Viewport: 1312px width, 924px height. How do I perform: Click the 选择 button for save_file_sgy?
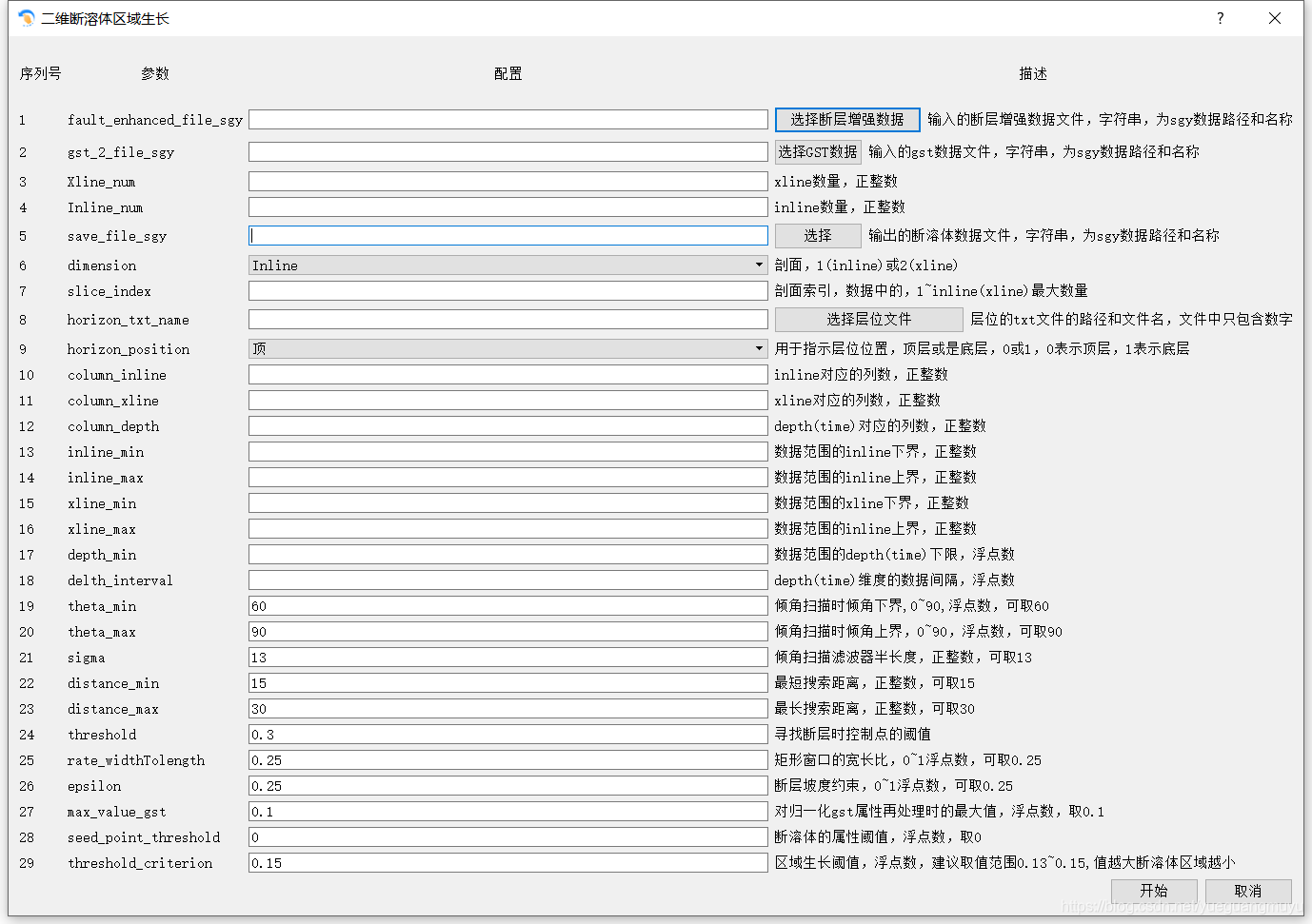[818, 235]
